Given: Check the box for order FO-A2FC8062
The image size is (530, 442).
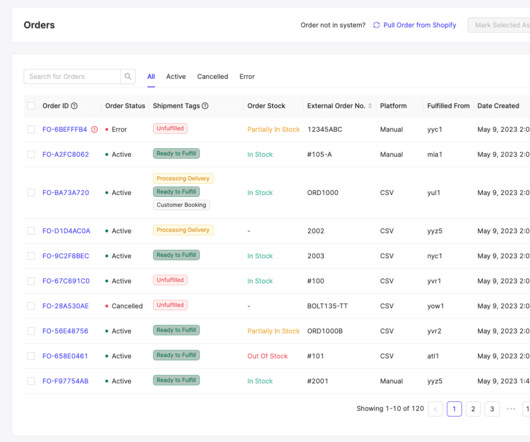Looking at the screenshot, I should point(31,154).
